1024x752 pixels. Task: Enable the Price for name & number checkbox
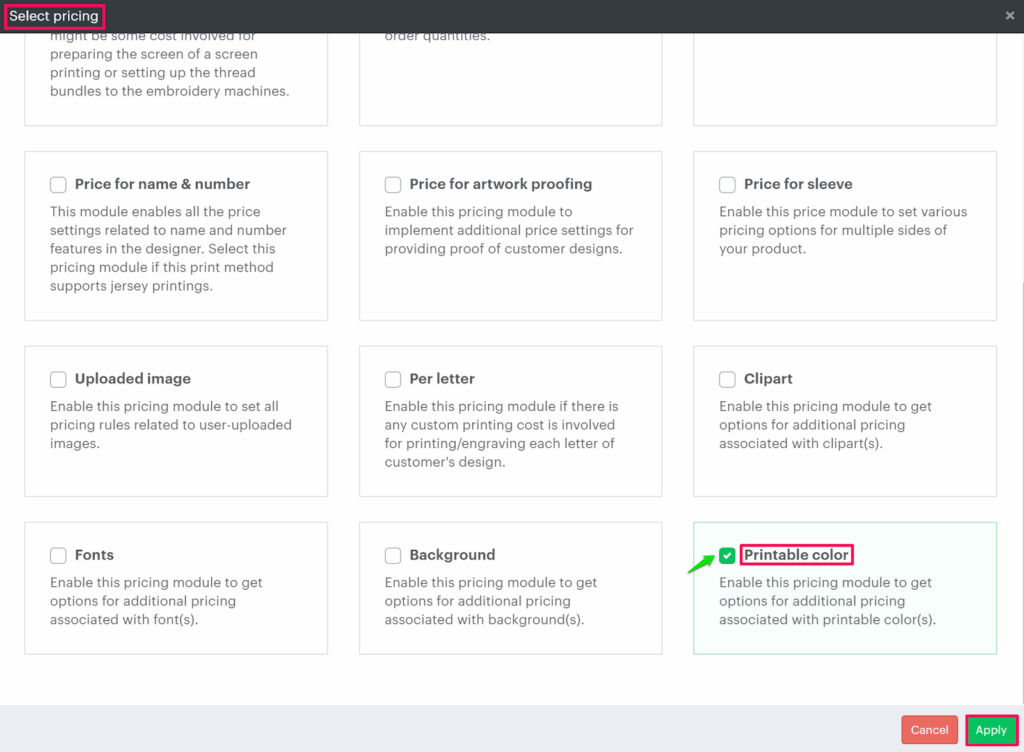click(x=58, y=185)
